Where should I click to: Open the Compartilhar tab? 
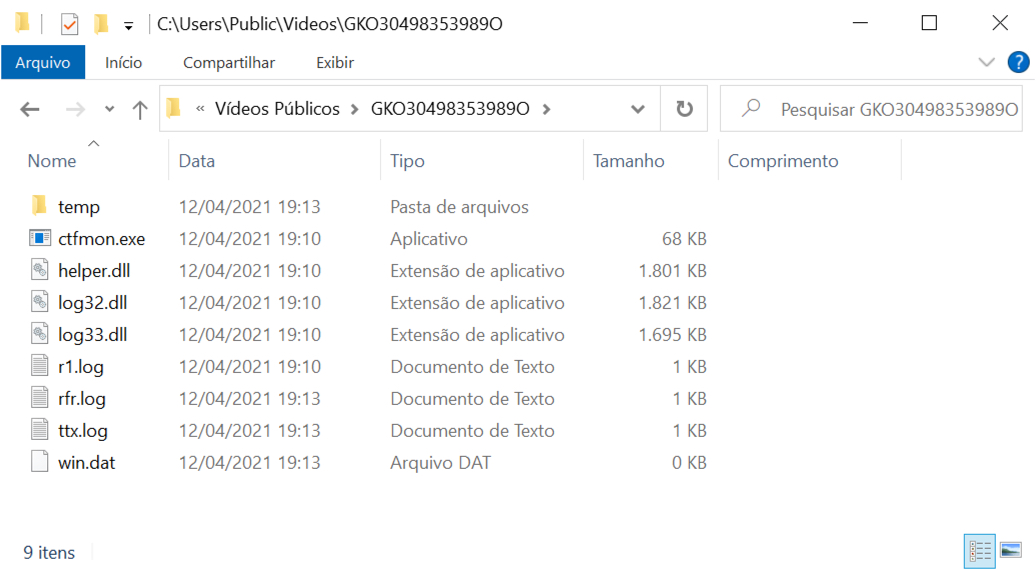[x=229, y=62]
